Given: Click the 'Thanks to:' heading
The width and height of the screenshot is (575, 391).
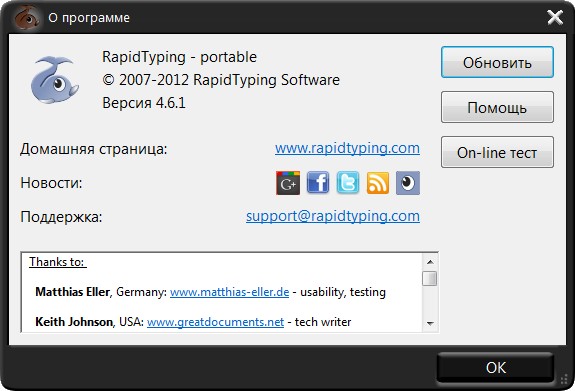Looking at the screenshot, I should coord(57,262).
